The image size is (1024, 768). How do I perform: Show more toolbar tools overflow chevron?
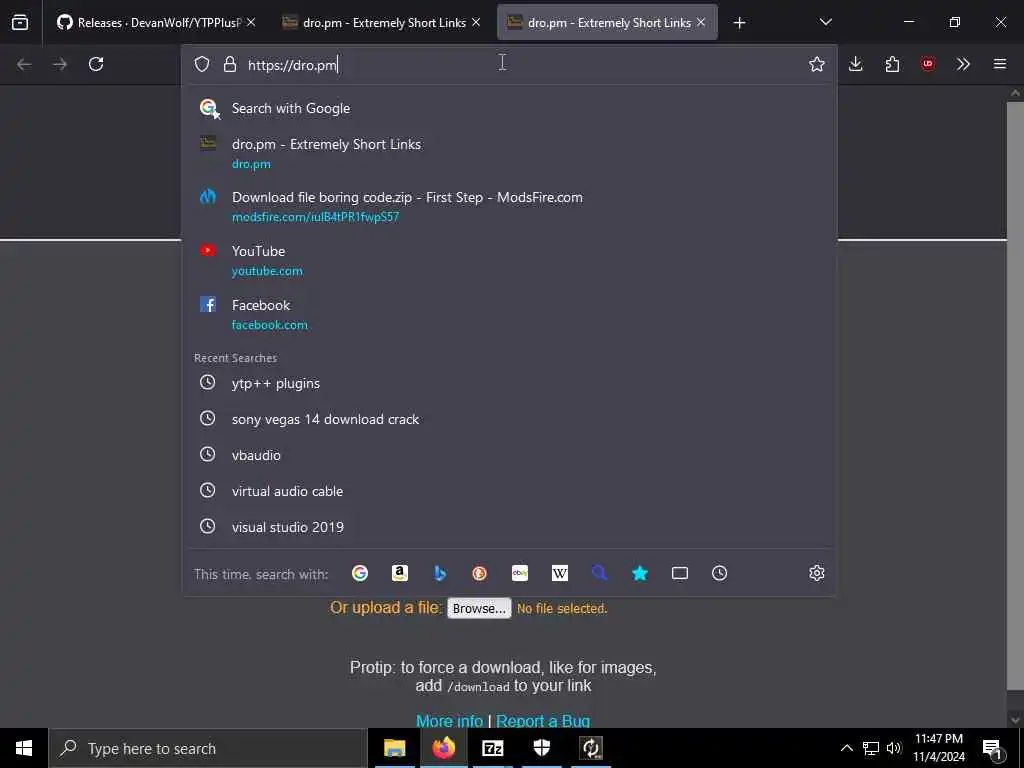click(963, 64)
